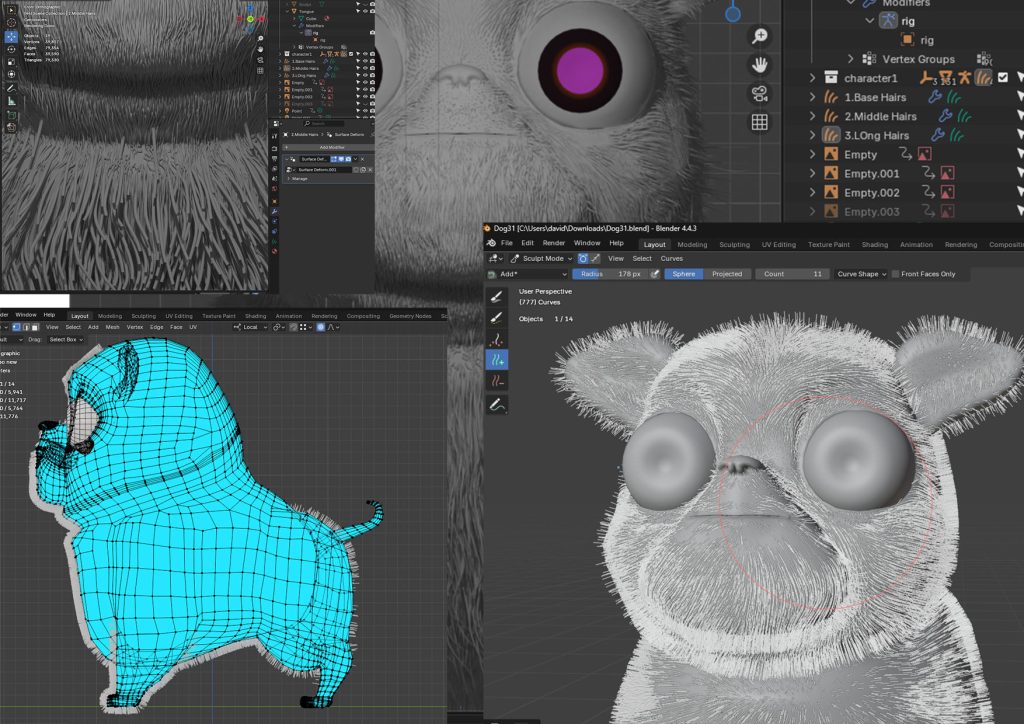
Task: Open the Add* brush selector dropdown
Action: pyautogui.click(x=526, y=274)
